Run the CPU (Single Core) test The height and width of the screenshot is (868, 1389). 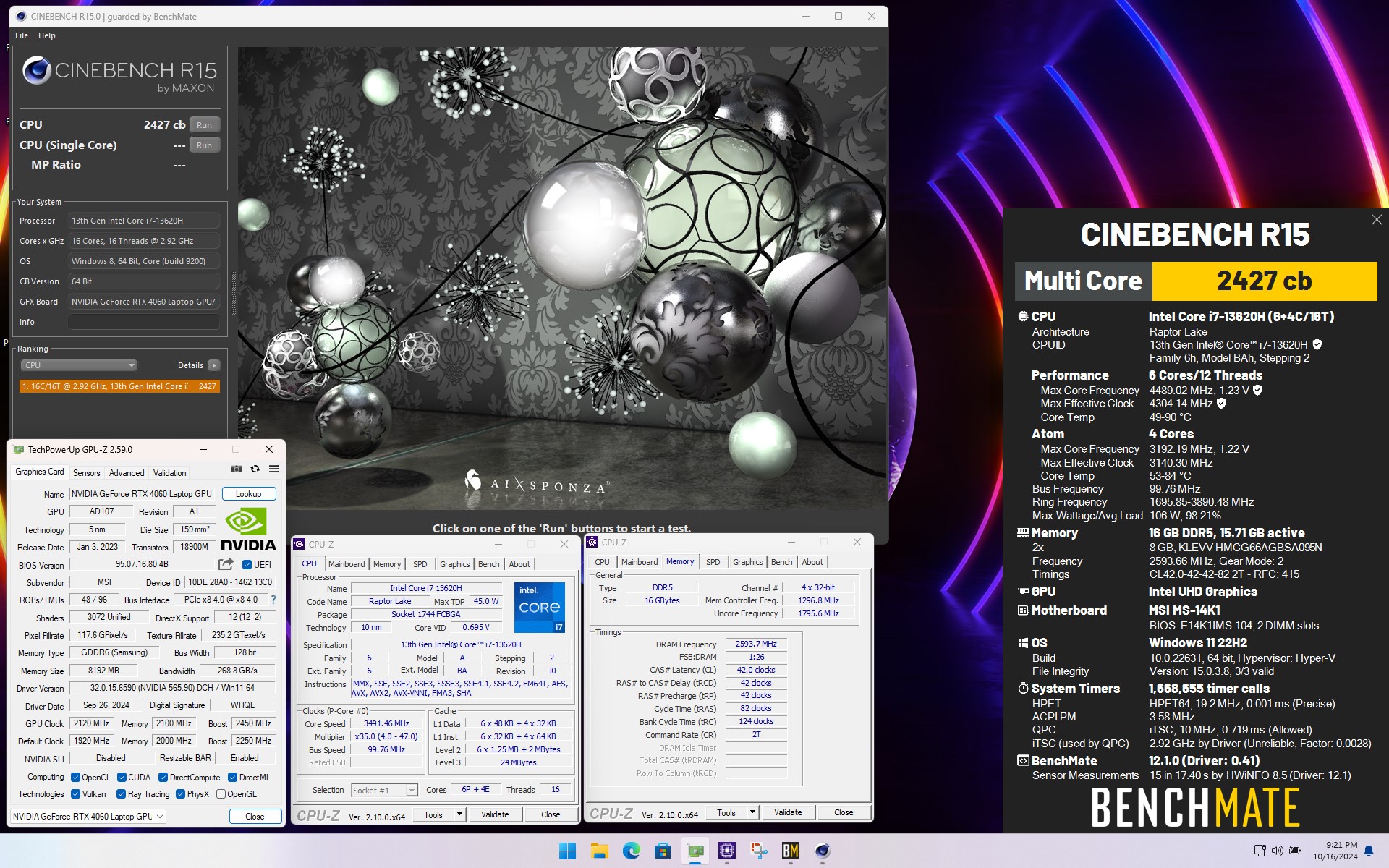(205, 145)
